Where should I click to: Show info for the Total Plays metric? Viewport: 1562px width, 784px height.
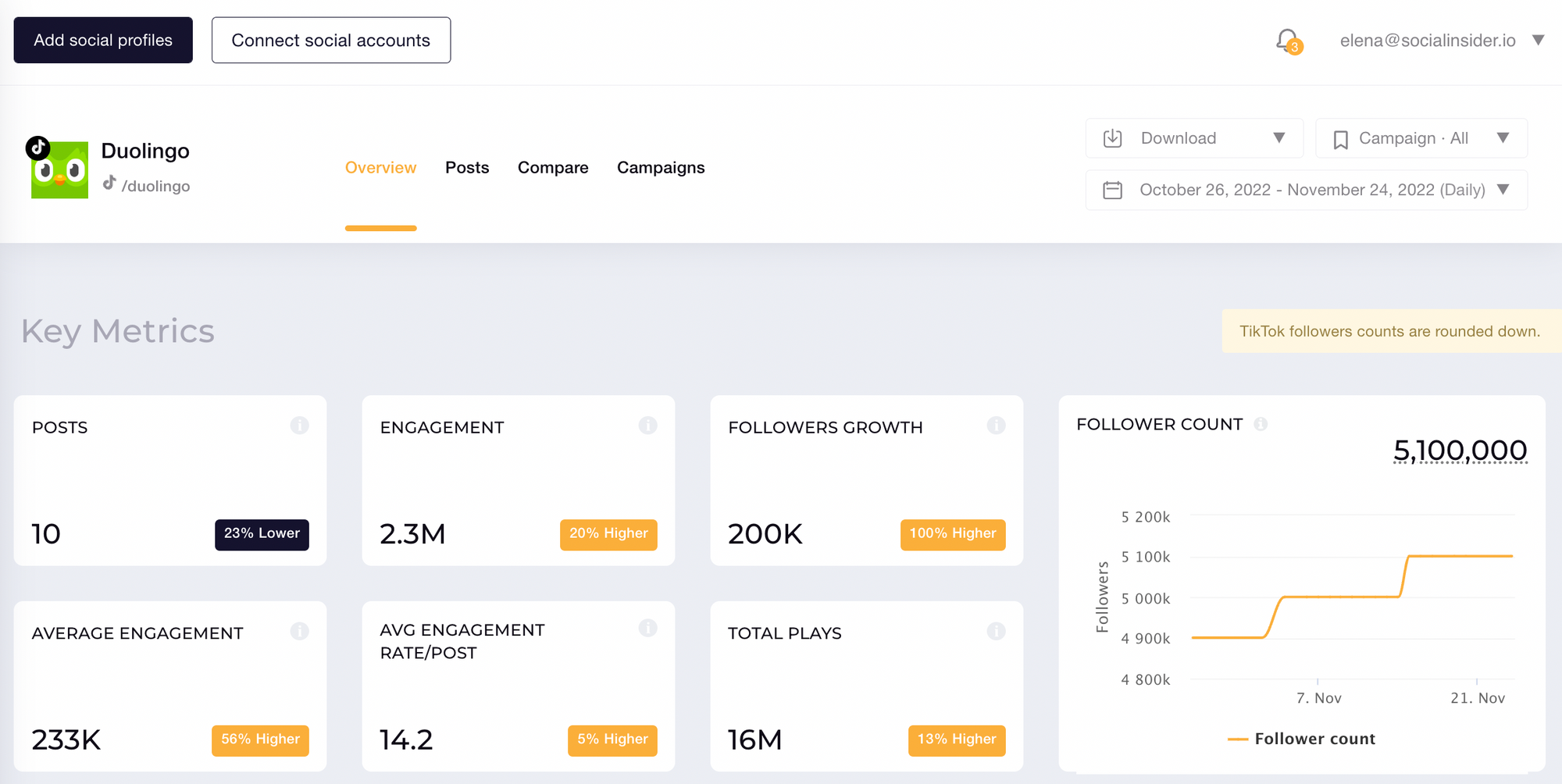[x=996, y=631]
